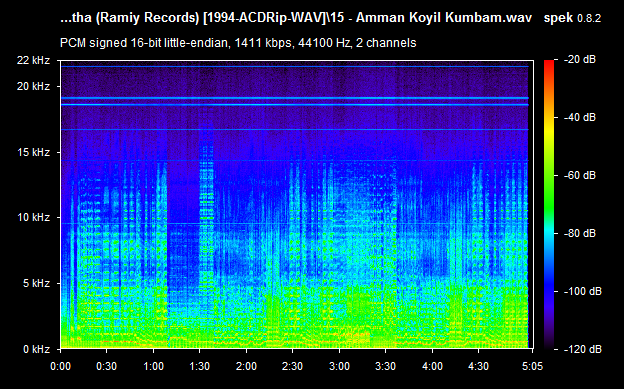Image resolution: width=624 pixels, height=389 pixels.
Task: Click the PCM signed 16-bit codec info line
Action: coord(238,43)
